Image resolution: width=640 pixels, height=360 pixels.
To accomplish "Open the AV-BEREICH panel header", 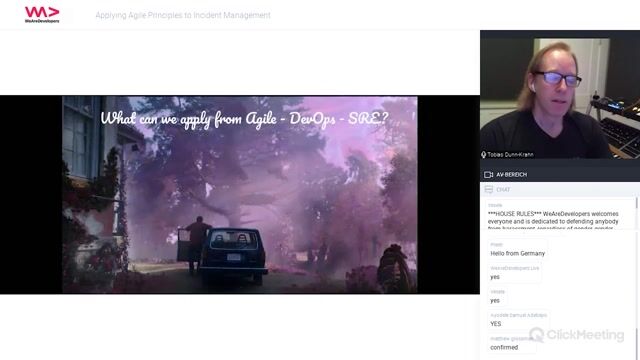I will (560, 174).
